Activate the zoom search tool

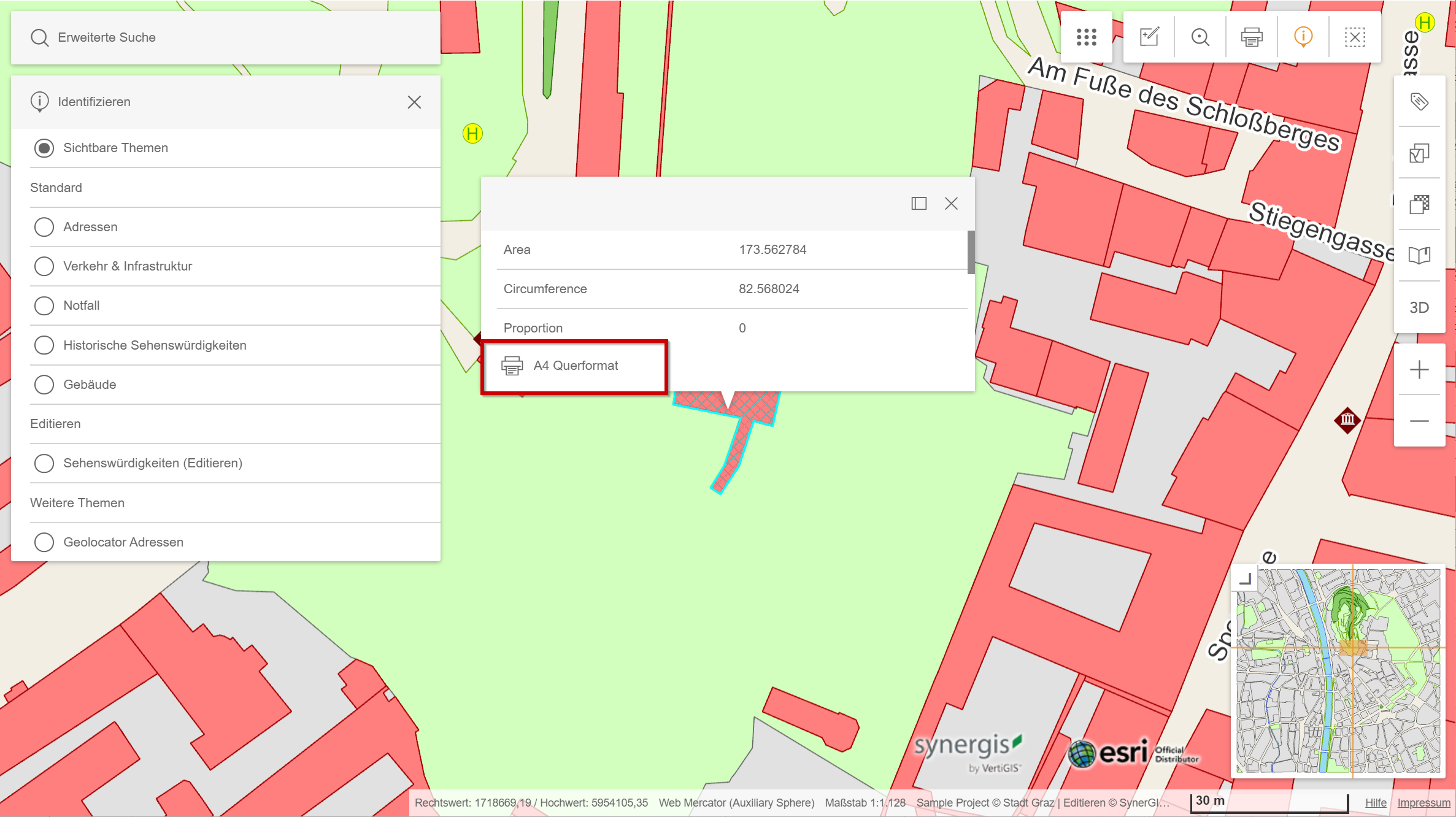[1201, 37]
